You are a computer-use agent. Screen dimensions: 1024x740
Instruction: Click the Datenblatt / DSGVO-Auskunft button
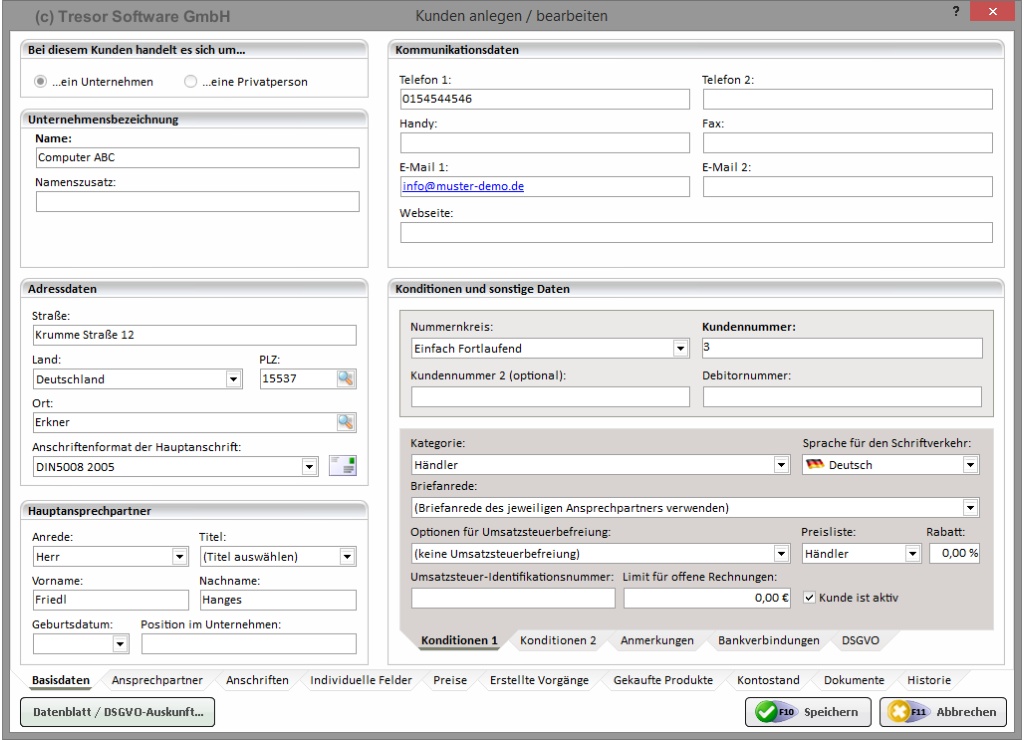pos(118,712)
